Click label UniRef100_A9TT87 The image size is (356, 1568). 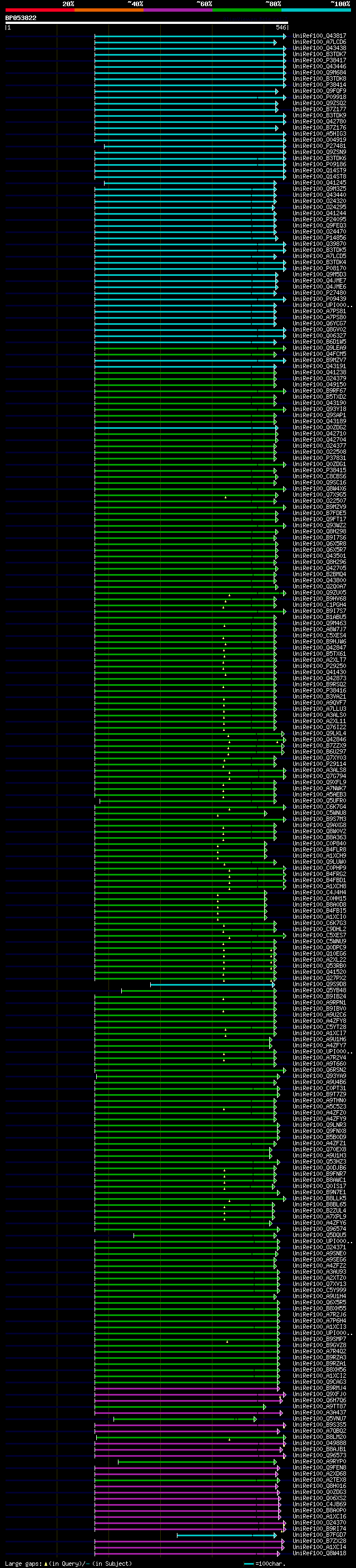coord(319,1406)
